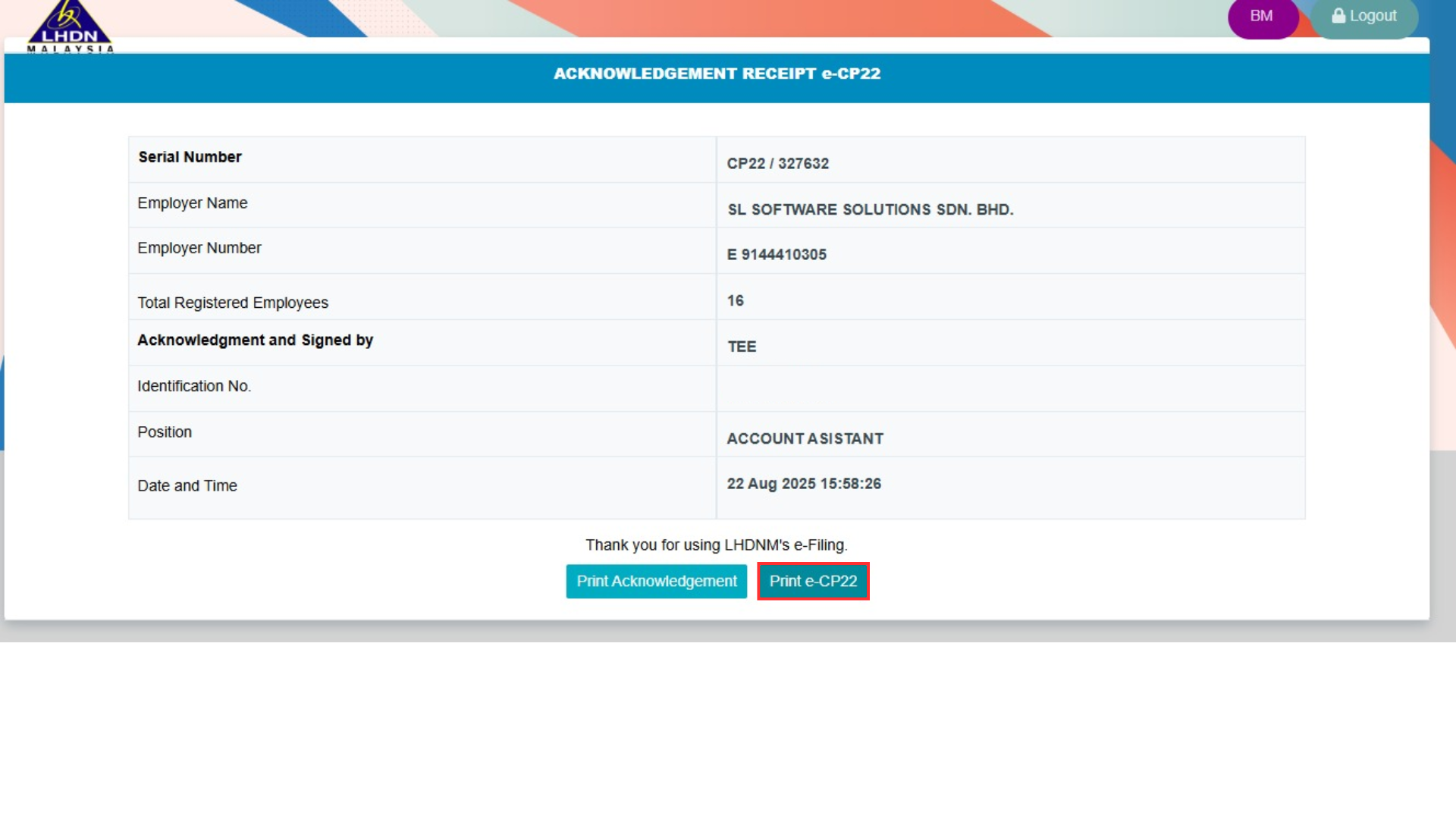The width and height of the screenshot is (1456, 819).
Task: Click date value 22 Aug 2025 15:58:26
Action: coord(804,484)
